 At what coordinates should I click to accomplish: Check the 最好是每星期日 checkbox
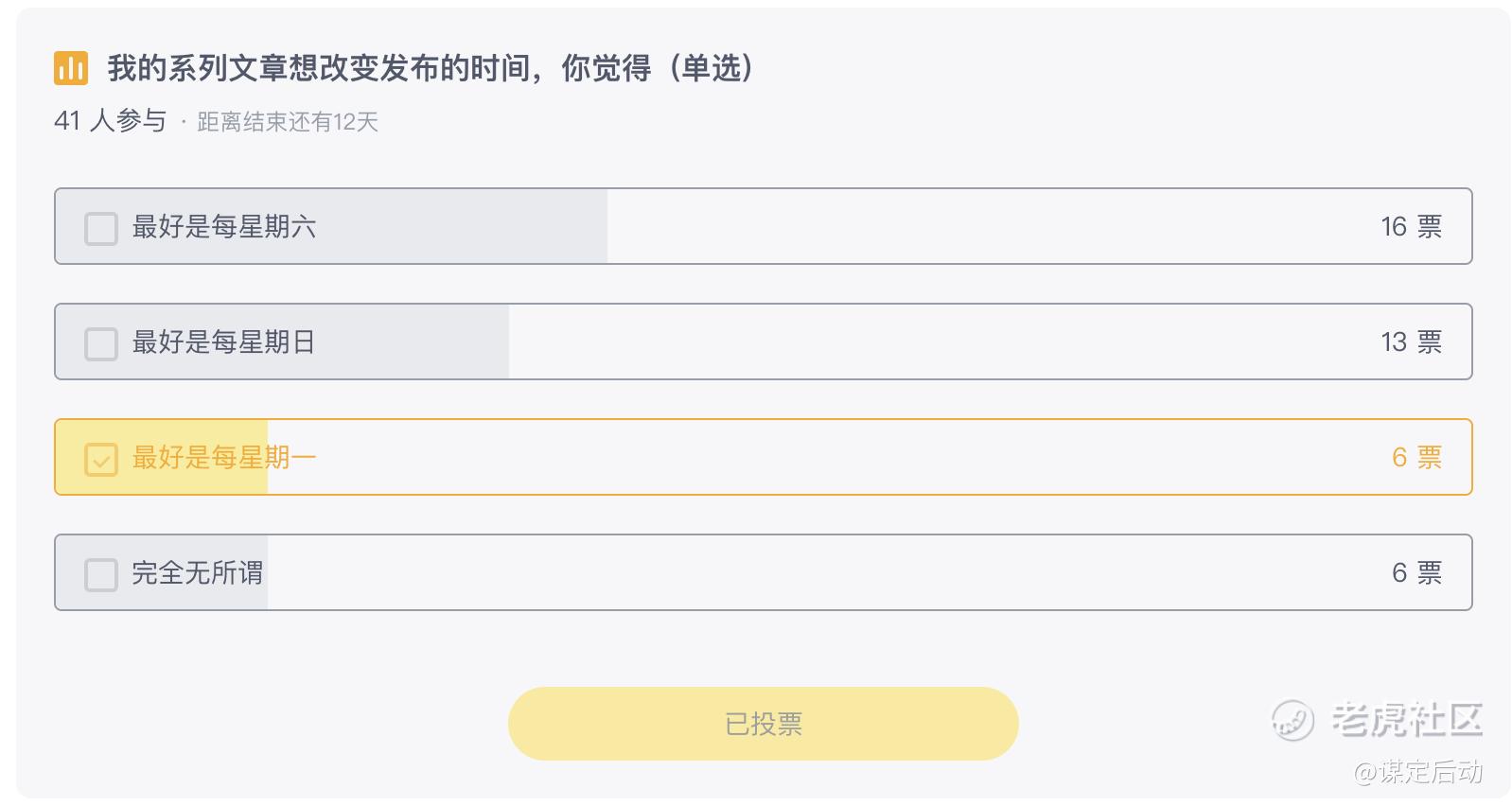(101, 343)
